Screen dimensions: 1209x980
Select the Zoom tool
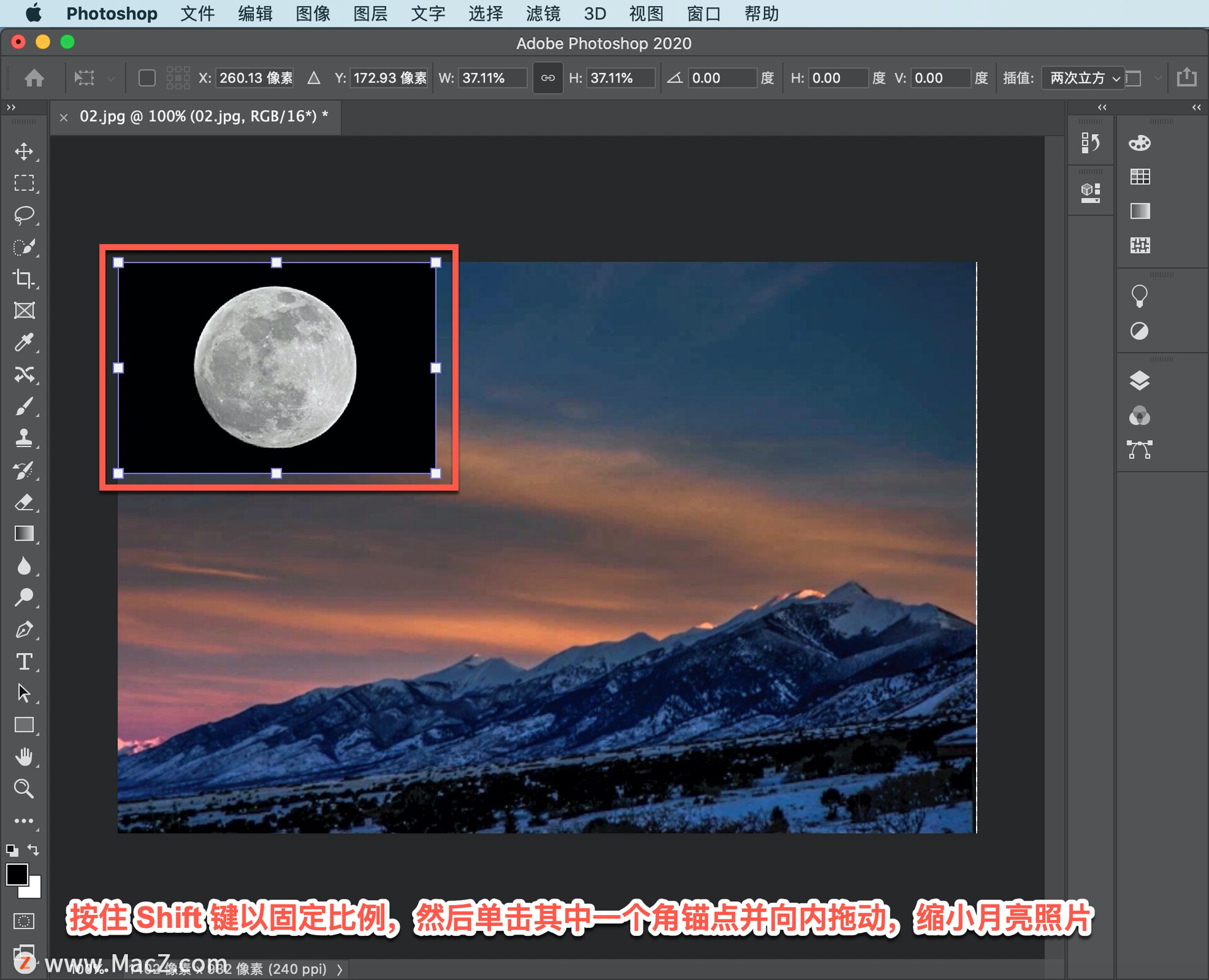click(x=24, y=789)
